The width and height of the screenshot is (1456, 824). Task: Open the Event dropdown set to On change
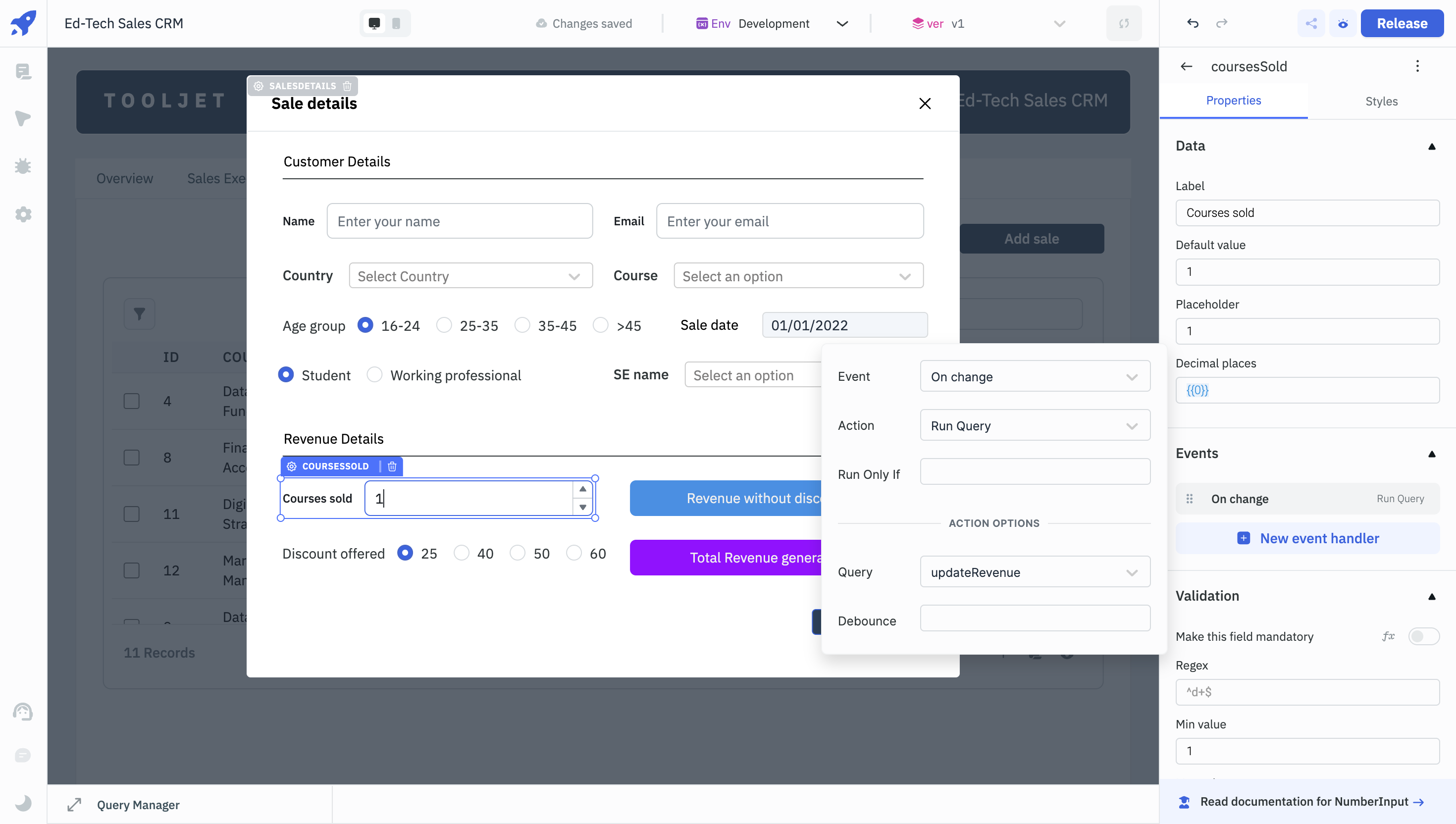pos(1035,376)
